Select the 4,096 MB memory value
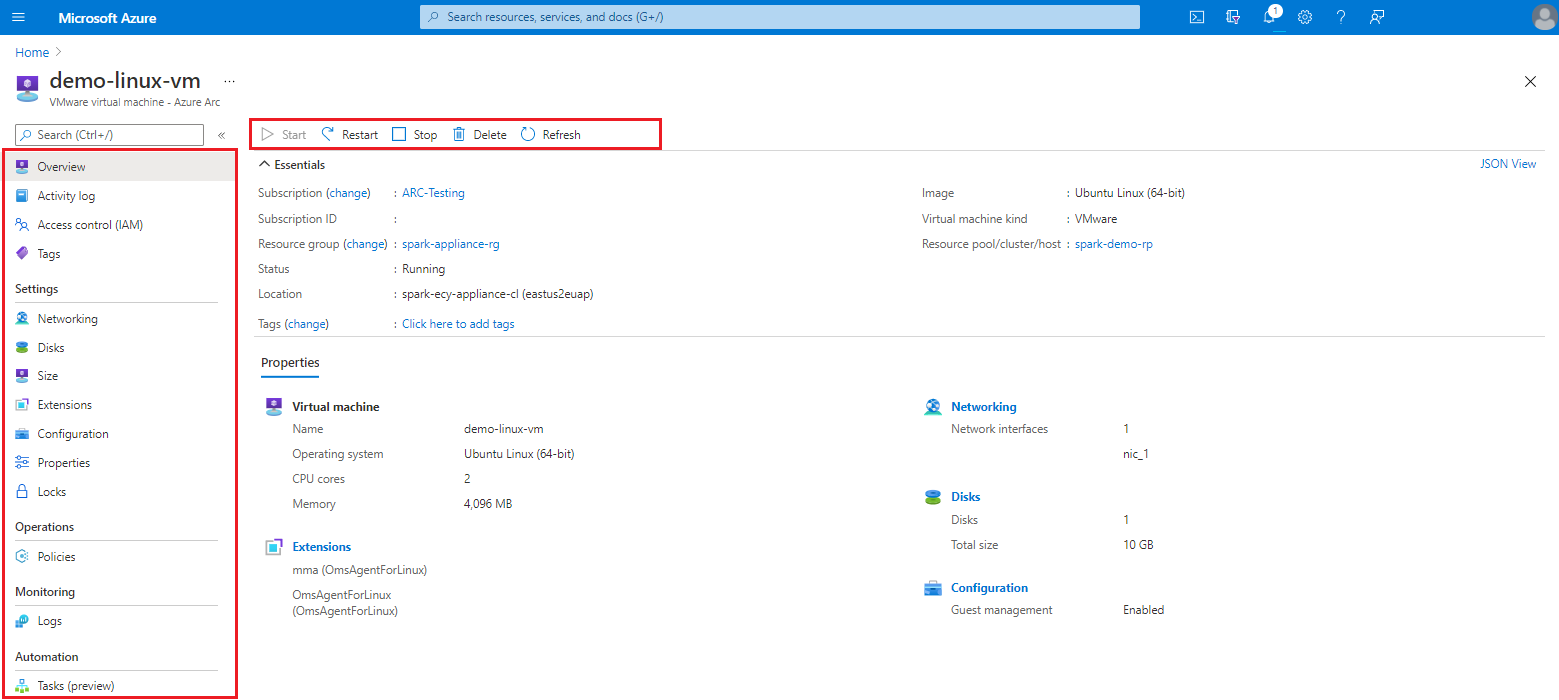Viewport: 1559px width, 700px height. 488,504
